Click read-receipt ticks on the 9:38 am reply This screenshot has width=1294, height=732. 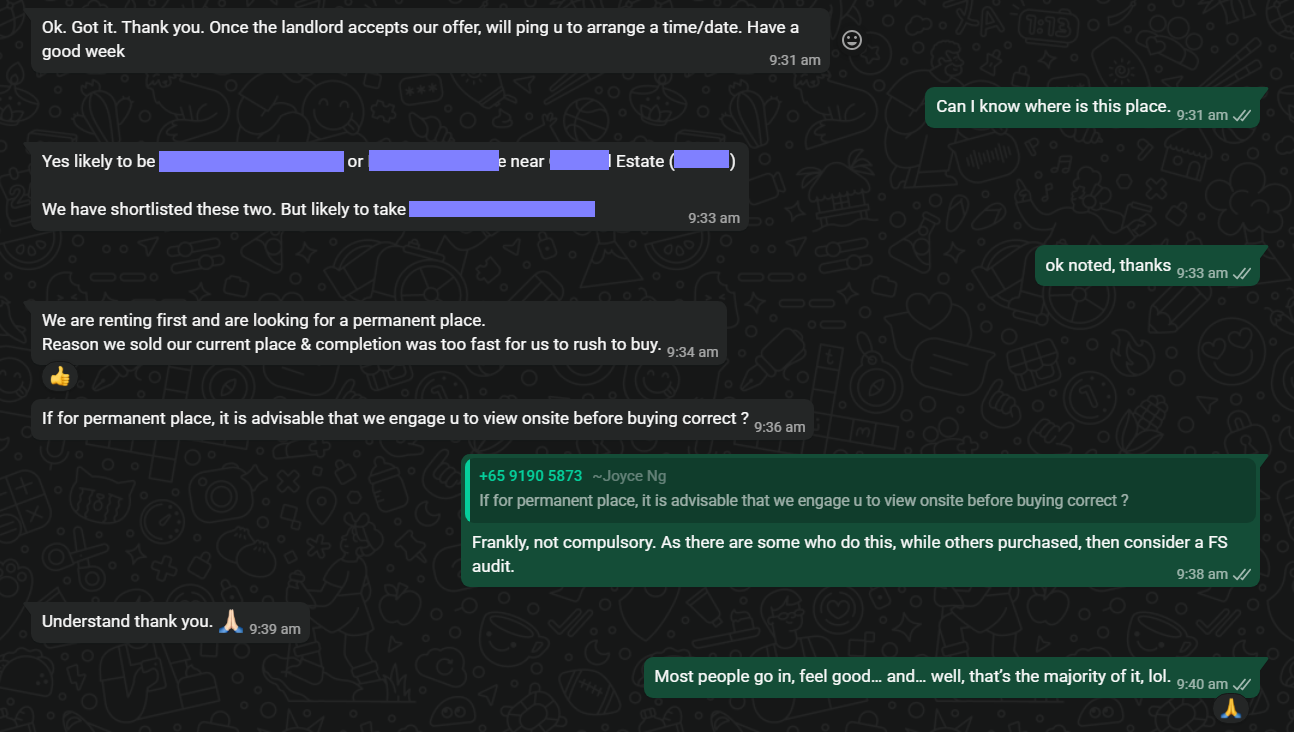click(x=1243, y=574)
